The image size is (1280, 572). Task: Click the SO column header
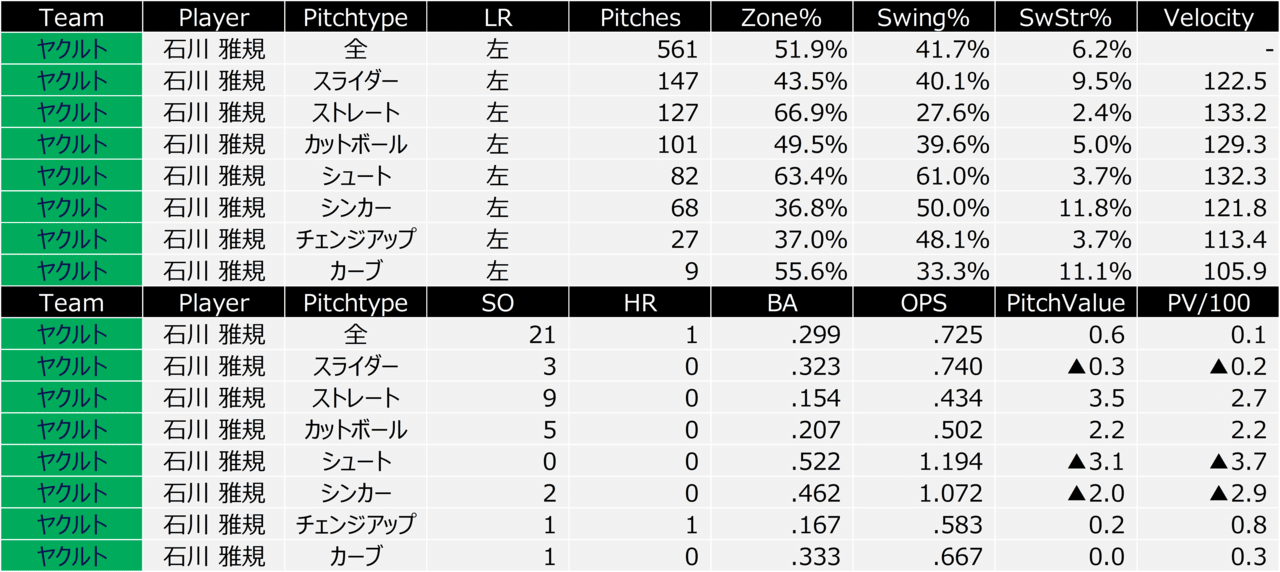click(497, 303)
